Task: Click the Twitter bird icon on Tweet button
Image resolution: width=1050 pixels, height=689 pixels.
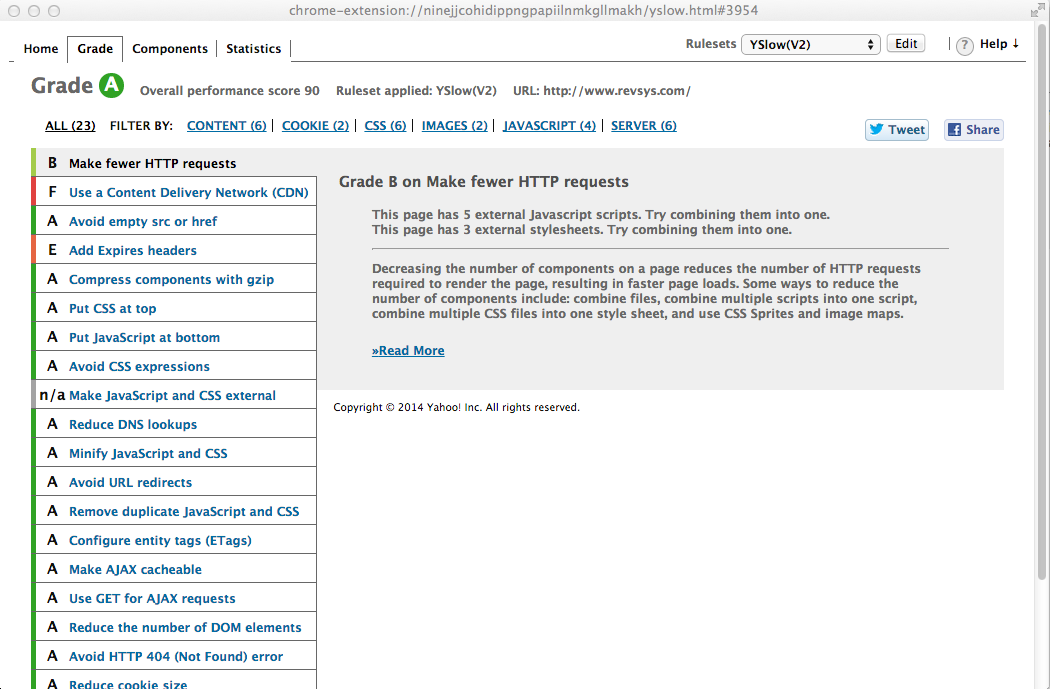Action: click(x=877, y=129)
